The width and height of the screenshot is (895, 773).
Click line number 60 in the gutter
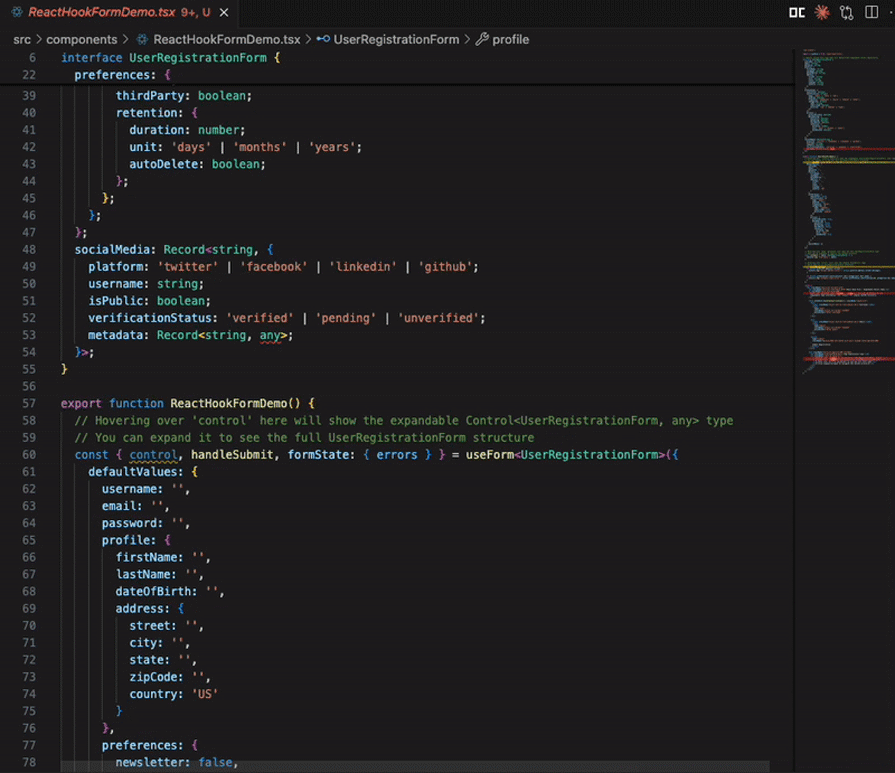28,455
